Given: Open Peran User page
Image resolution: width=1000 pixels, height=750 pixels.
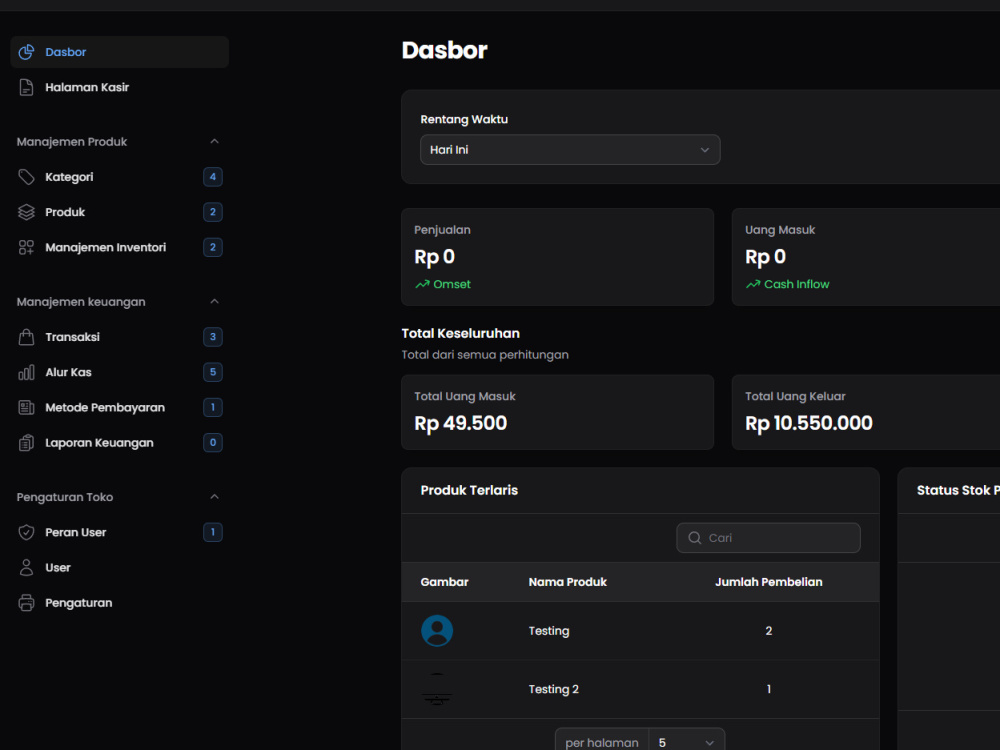Looking at the screenshot, I should [120, 533].
